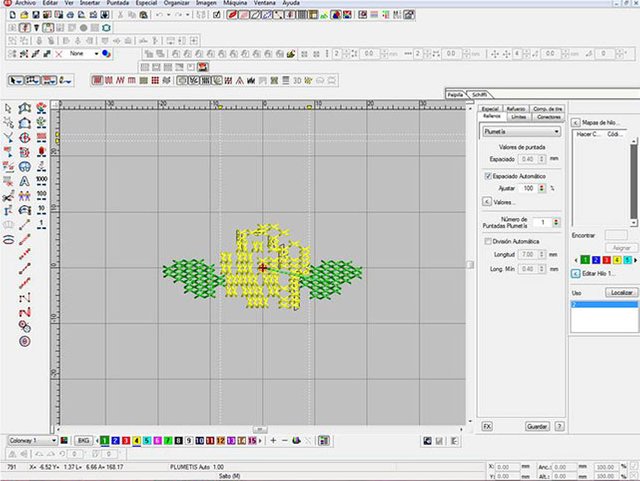Viewport: 640px width, 481px height.
Task: Click the Asignar button
Action: click(622, 248)
